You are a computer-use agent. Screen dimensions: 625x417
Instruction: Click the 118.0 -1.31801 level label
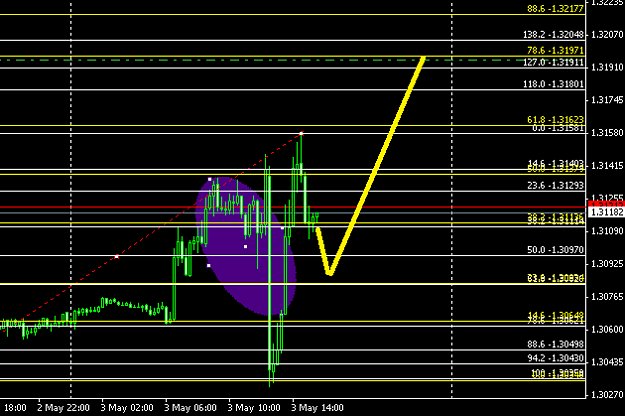point(553,84)
